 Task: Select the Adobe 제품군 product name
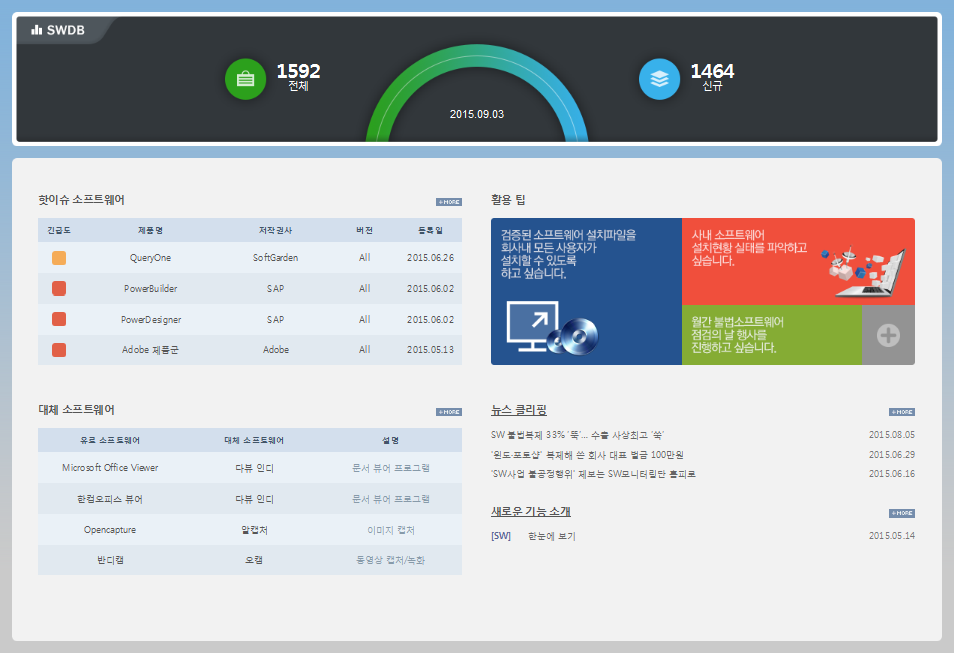pyautogui.click(x=150, y=350)
